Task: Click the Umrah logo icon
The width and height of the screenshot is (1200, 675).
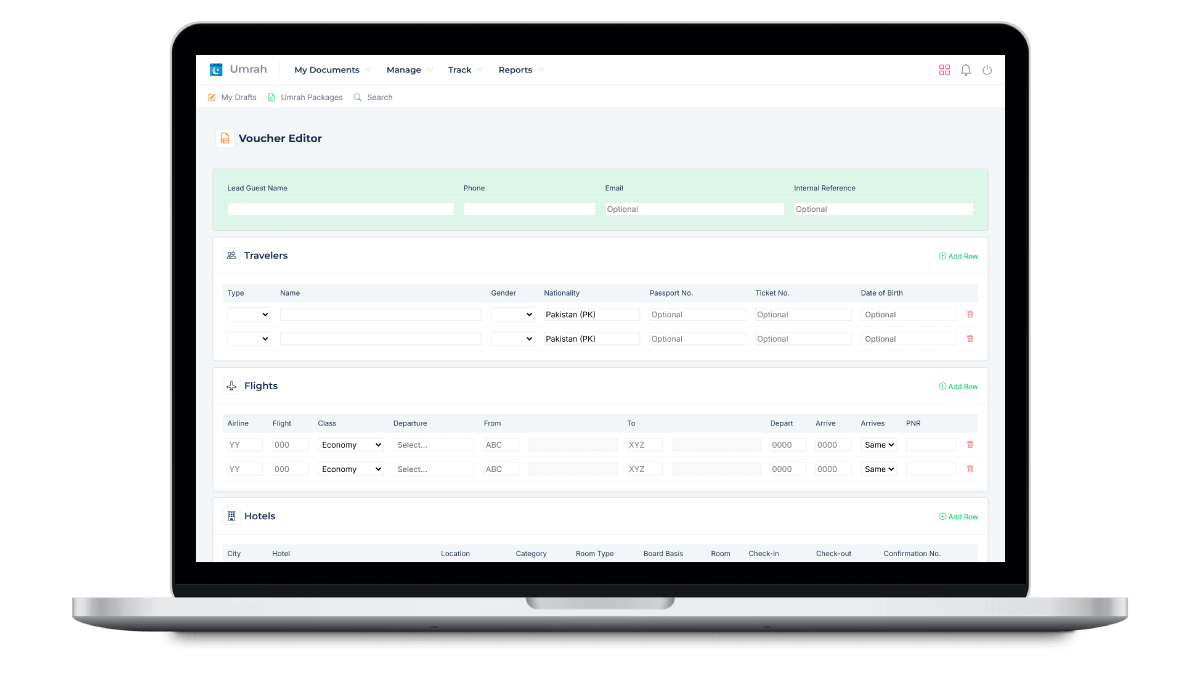Action: [x=216, y=70]
